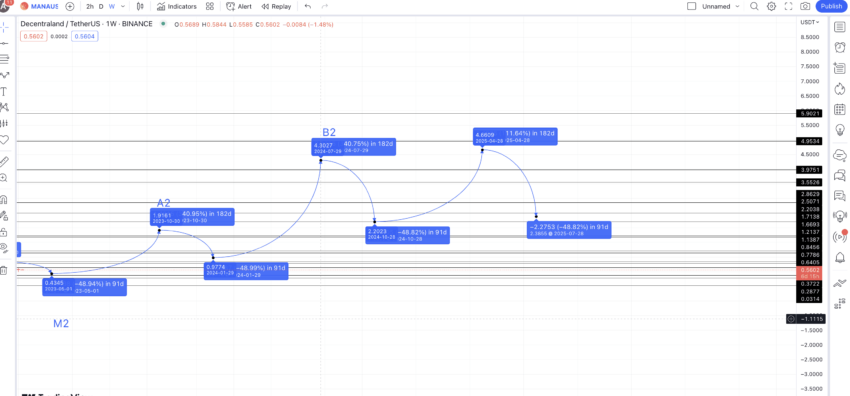Open Quick Search magnifier
This screenshot has height=396, width=850.
(x=754, y=7)
